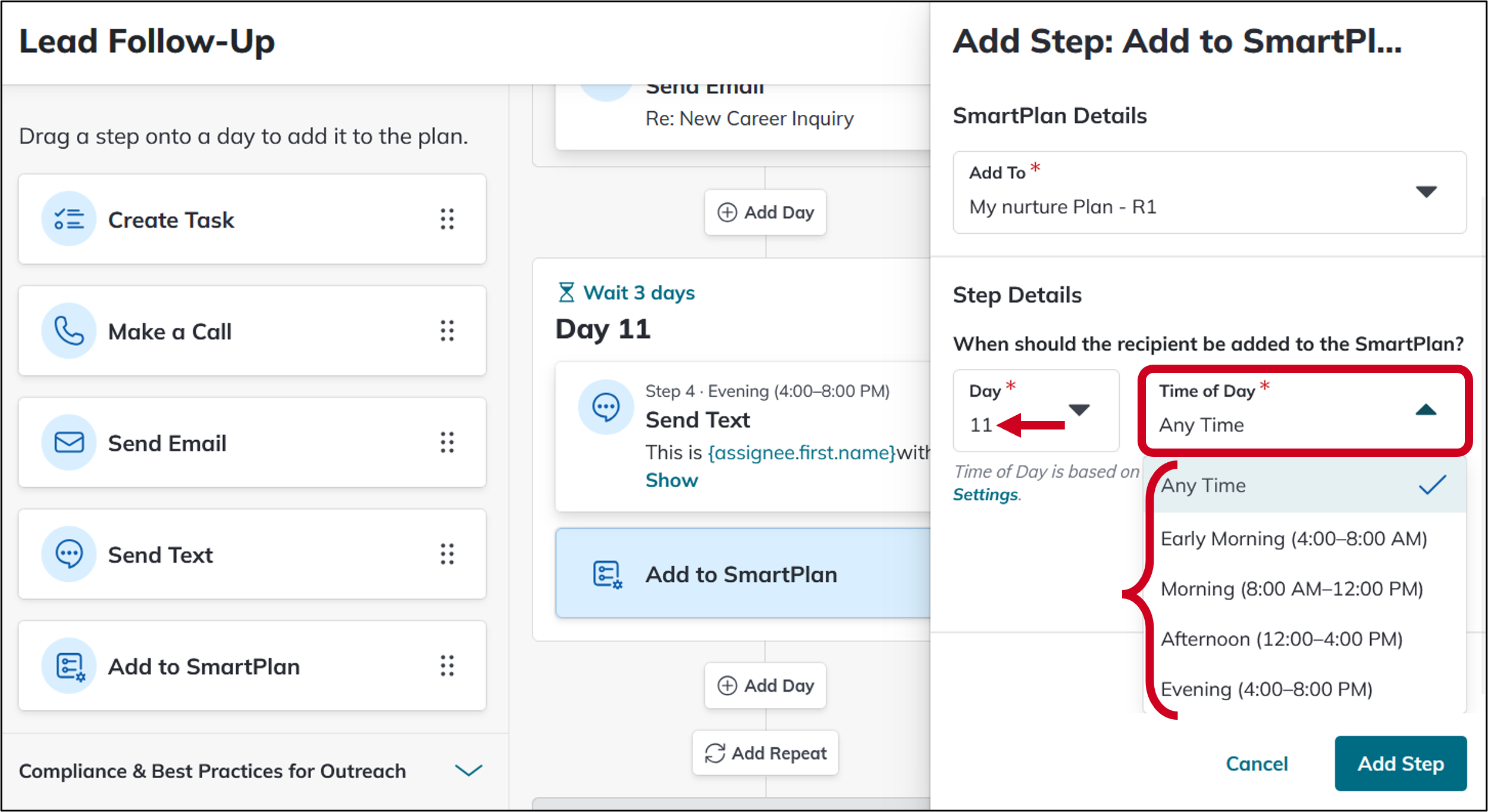Click the Add to SmartPlan sidebar icon
1488x812 pixels.
[69, 666]
